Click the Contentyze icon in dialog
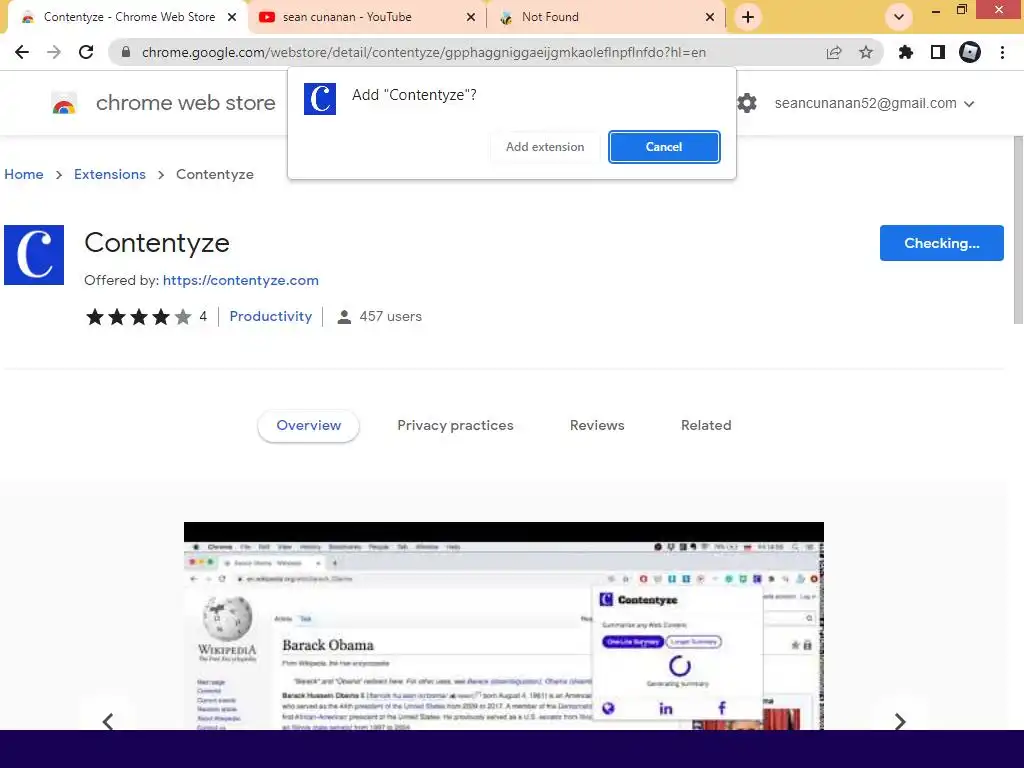The height and width of the screenshot is (768, 1024). click(x=320, y=99)
